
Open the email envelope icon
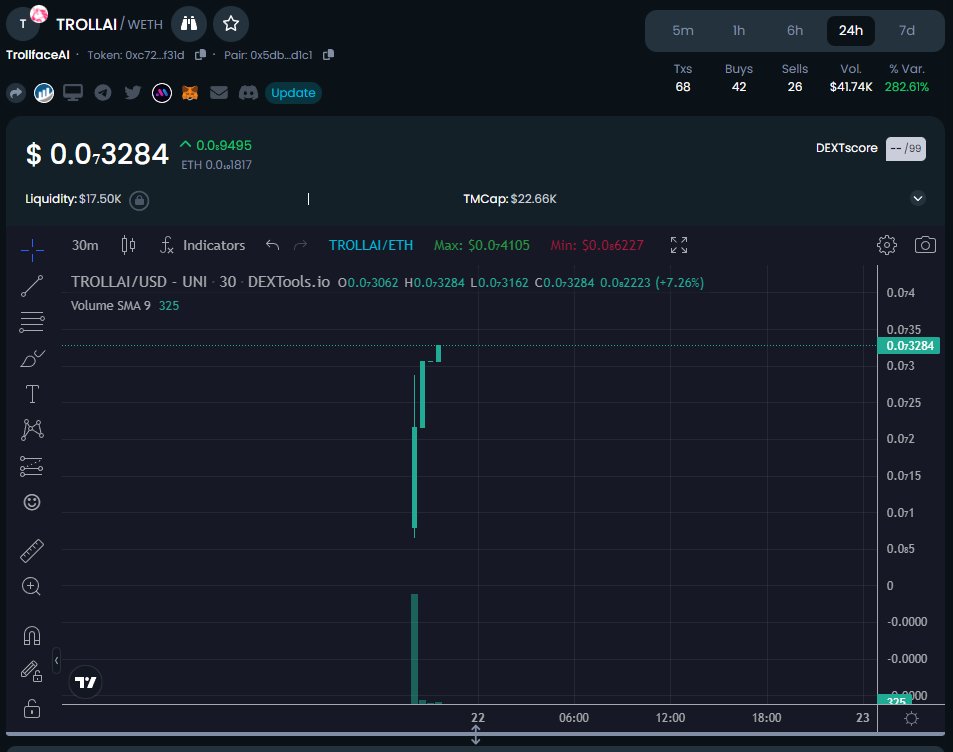[x=219, y=92]
